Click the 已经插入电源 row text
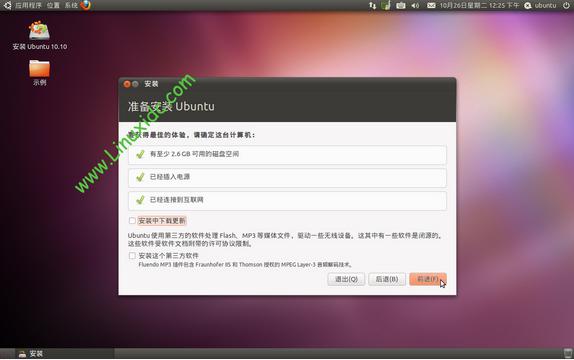Image resolution: width=574 pixels, height=360 pixels. pyautogui.click(x=170, y=177)
